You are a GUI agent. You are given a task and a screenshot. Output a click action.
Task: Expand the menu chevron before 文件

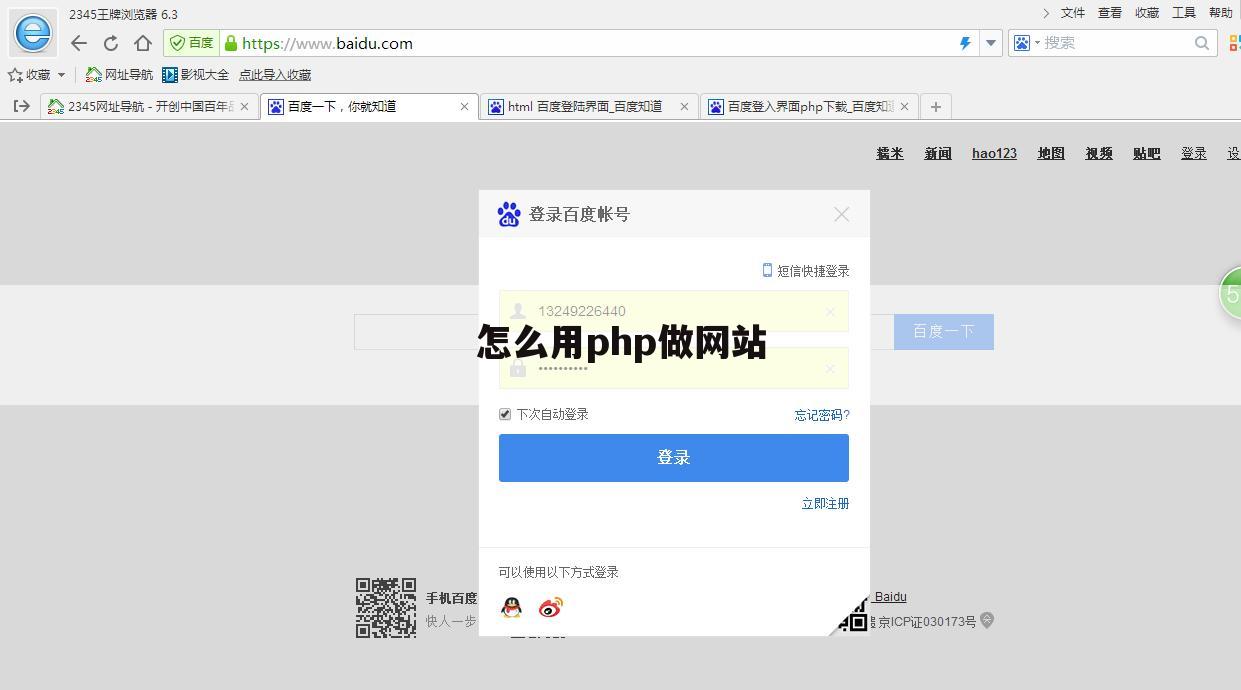[1046, 13]
